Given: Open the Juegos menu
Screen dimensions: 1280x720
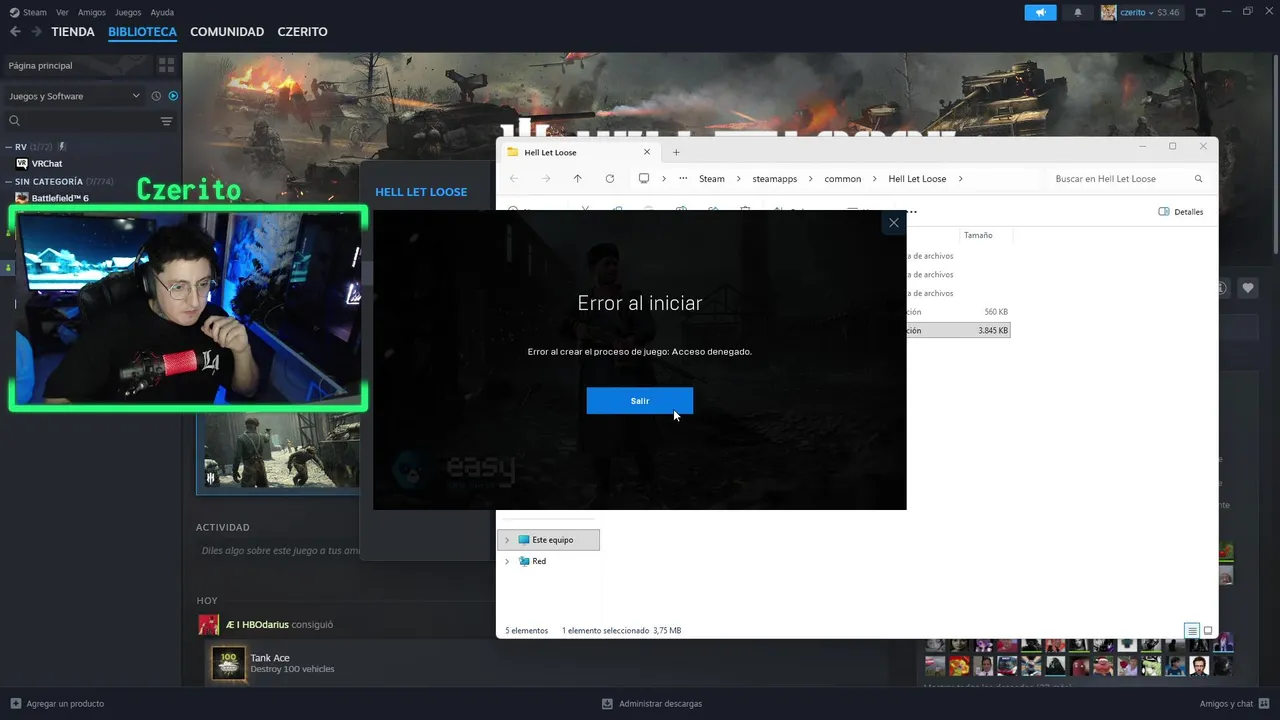Looking at the screenshot, I should (x=128, y=12).
